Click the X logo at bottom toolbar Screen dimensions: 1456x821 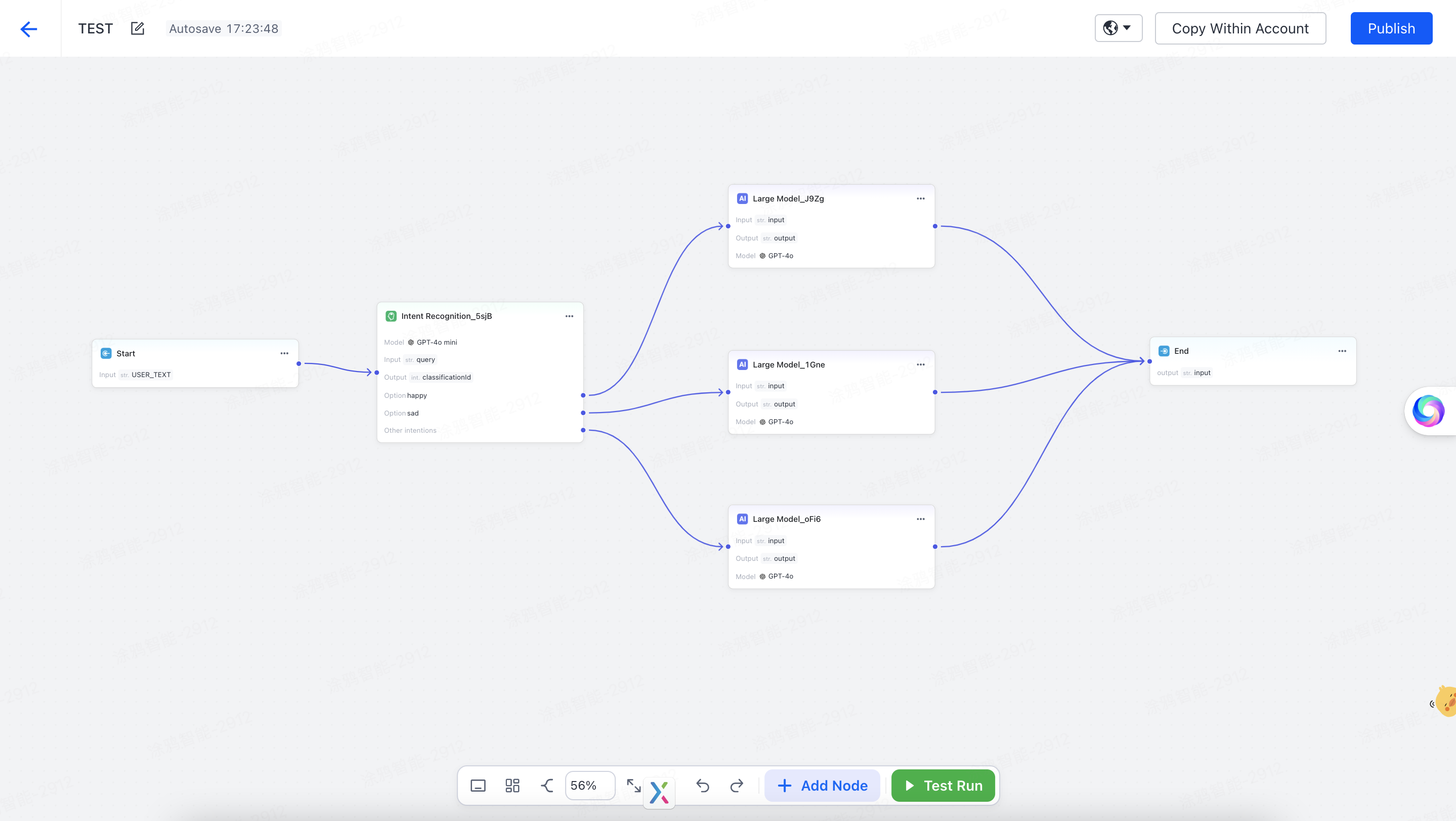click(659, 792)
